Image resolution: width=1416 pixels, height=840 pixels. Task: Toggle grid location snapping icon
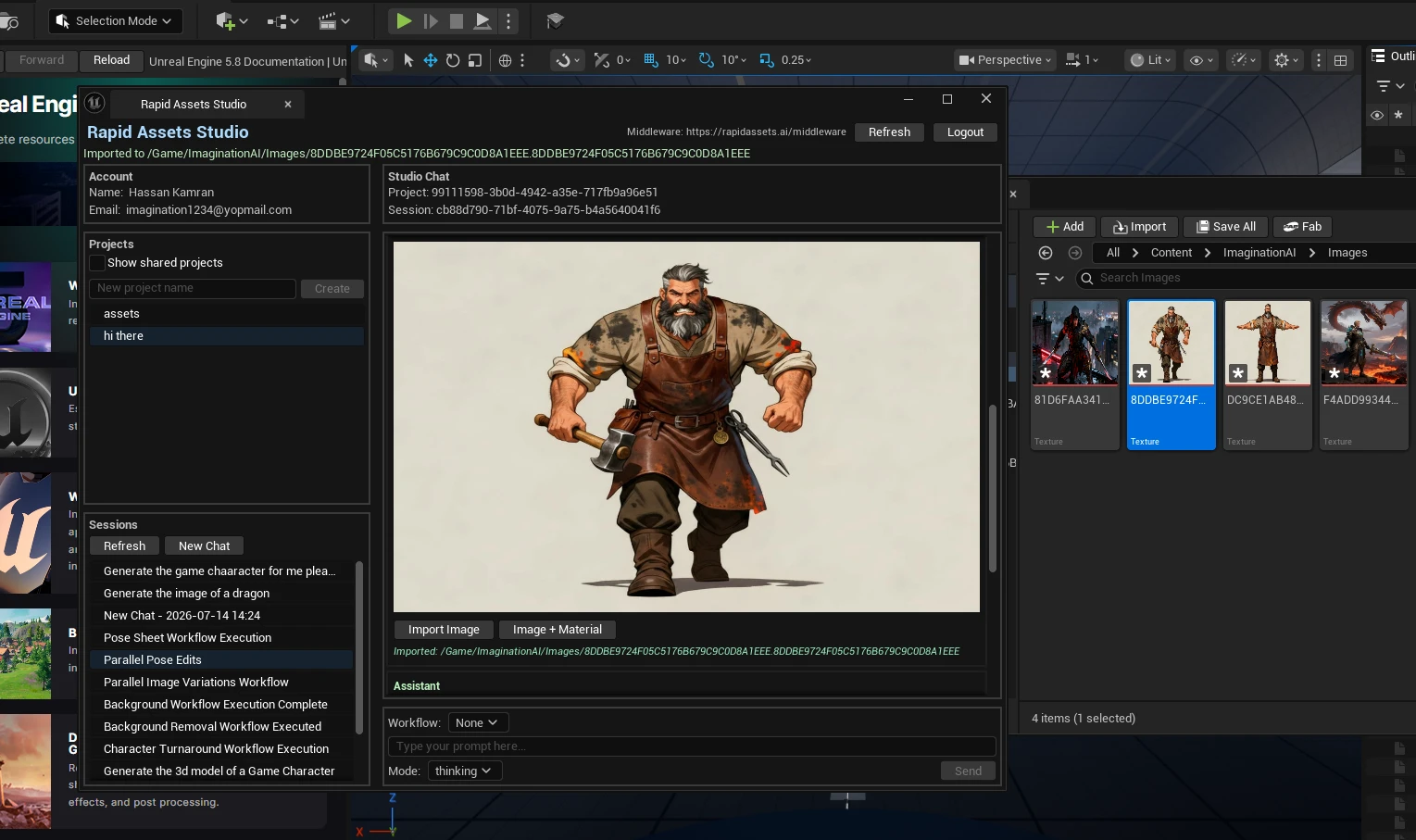650,60
